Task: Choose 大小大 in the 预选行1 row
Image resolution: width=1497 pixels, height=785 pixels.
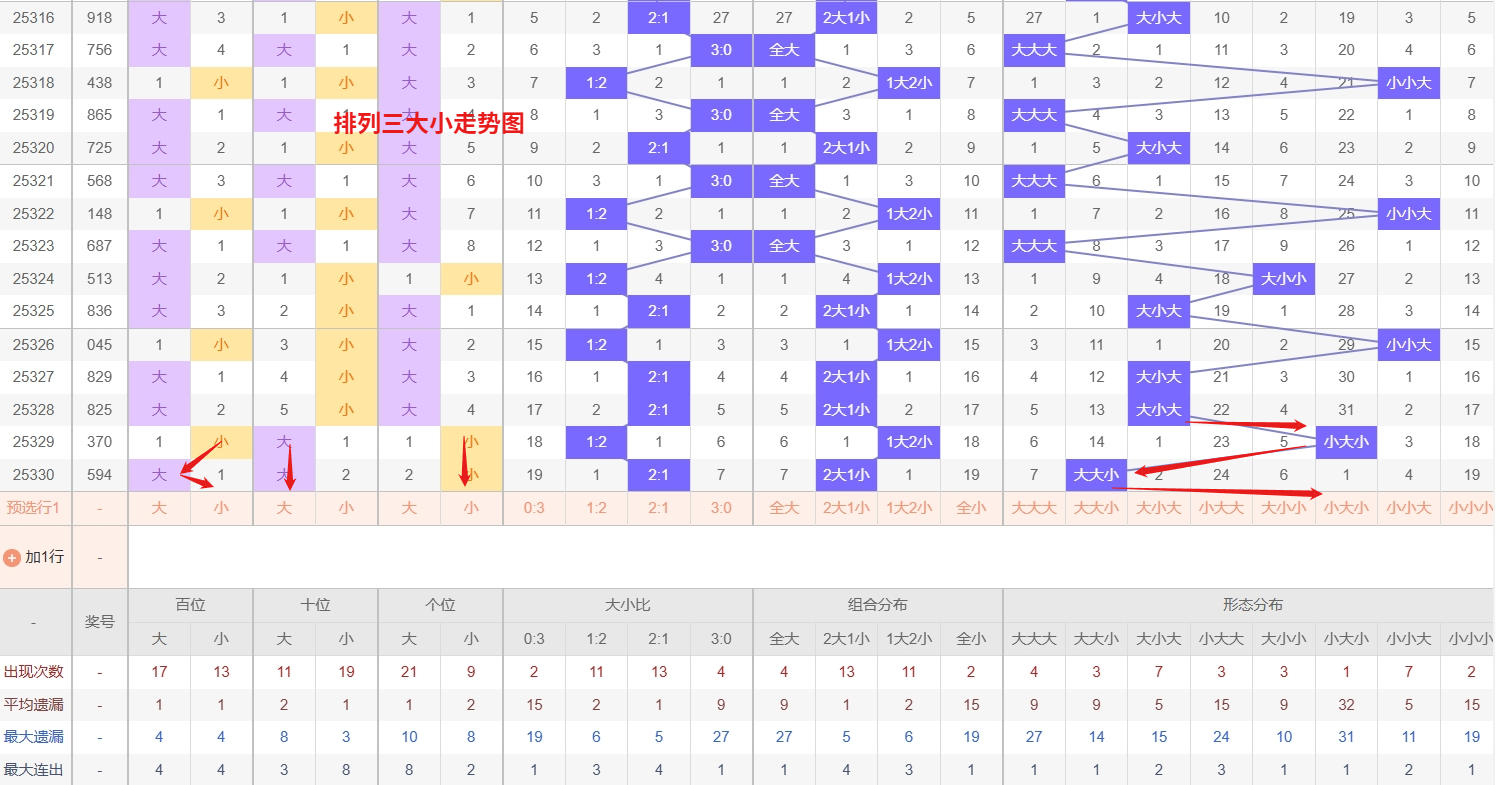Action: tap(1159, 508)
